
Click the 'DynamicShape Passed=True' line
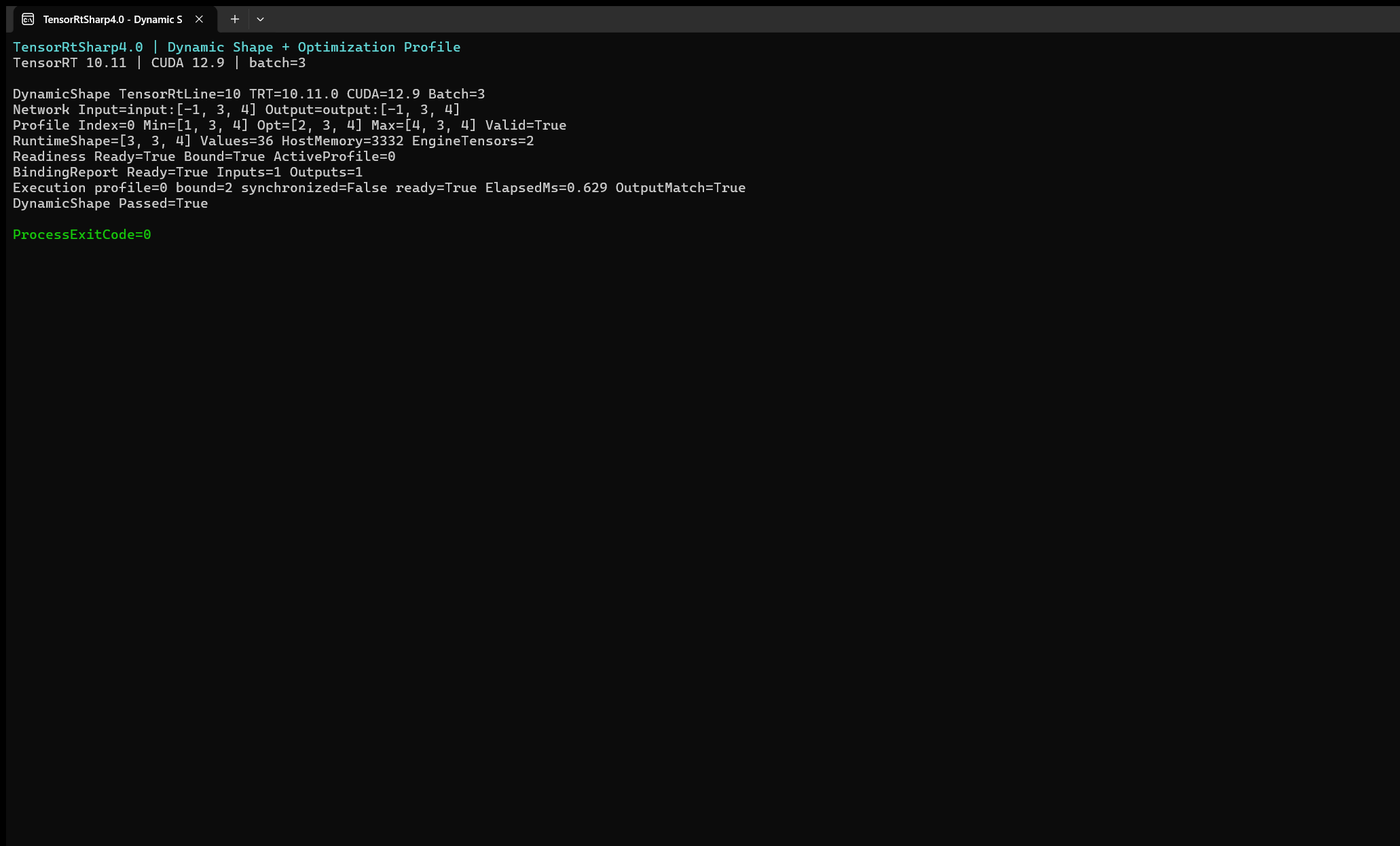pos(110,203)
